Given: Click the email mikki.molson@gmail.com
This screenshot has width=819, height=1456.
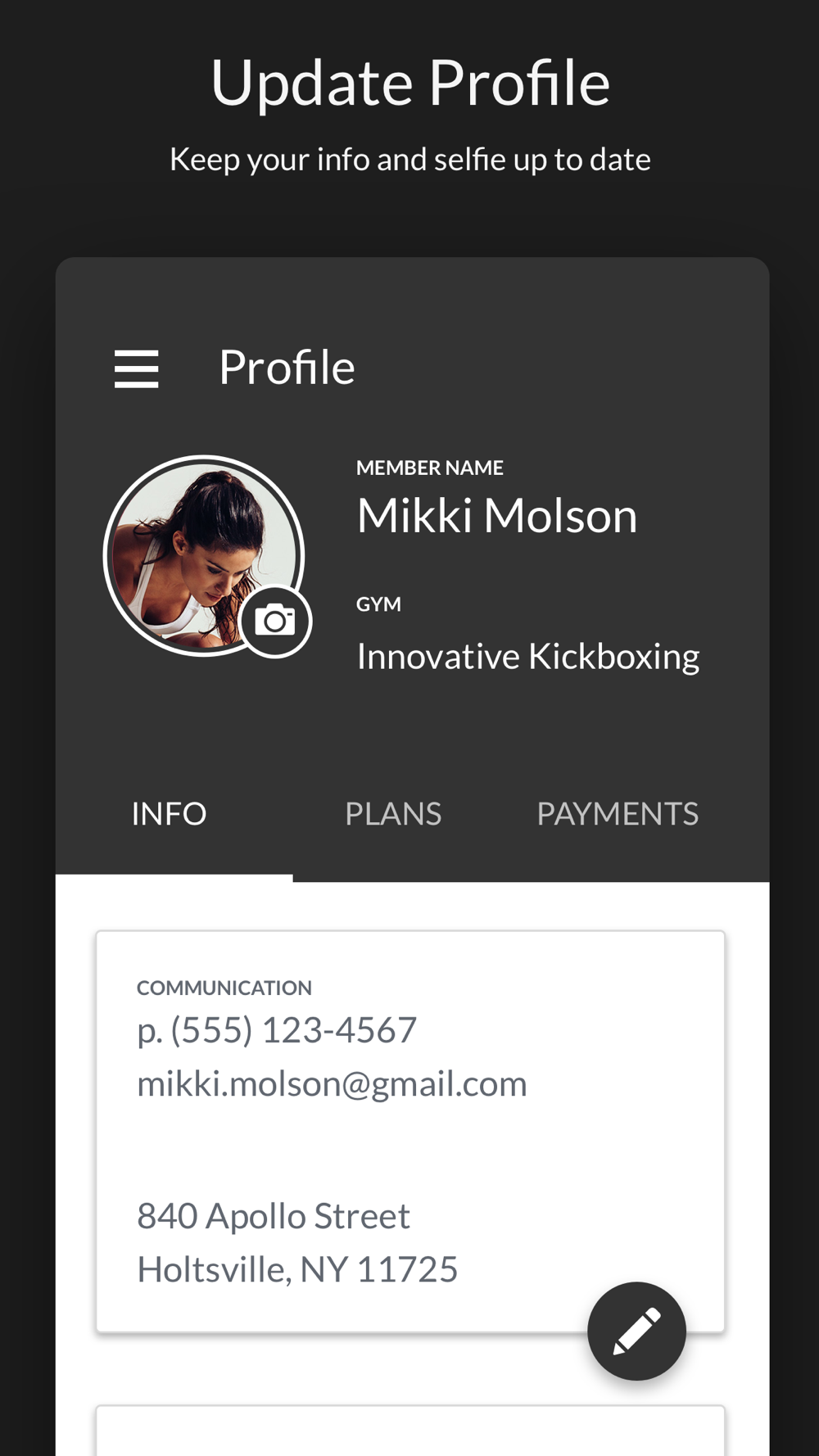Looking at the screenshot, I should coord(332,1084).
